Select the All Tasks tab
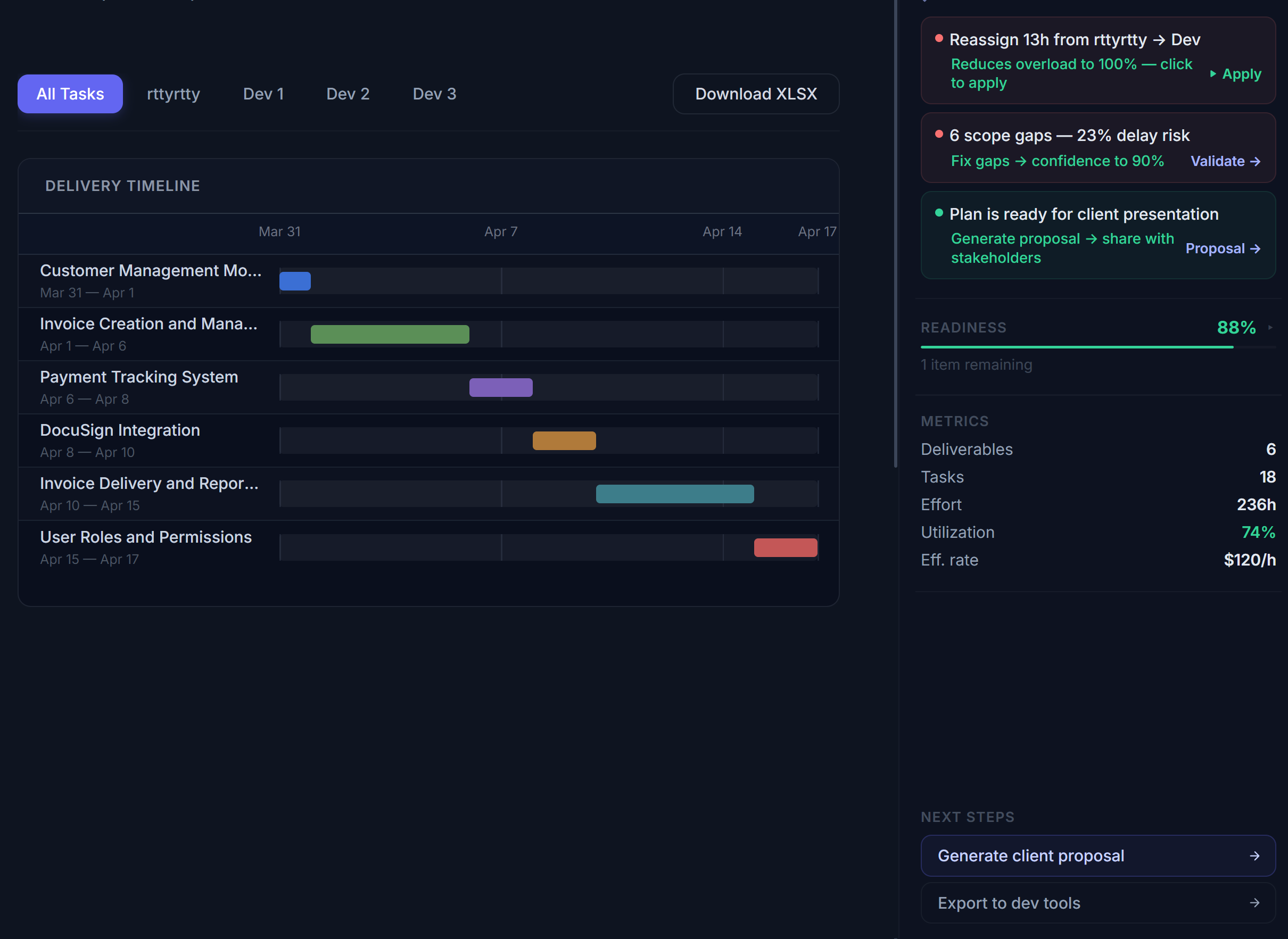 coord(70,94)
